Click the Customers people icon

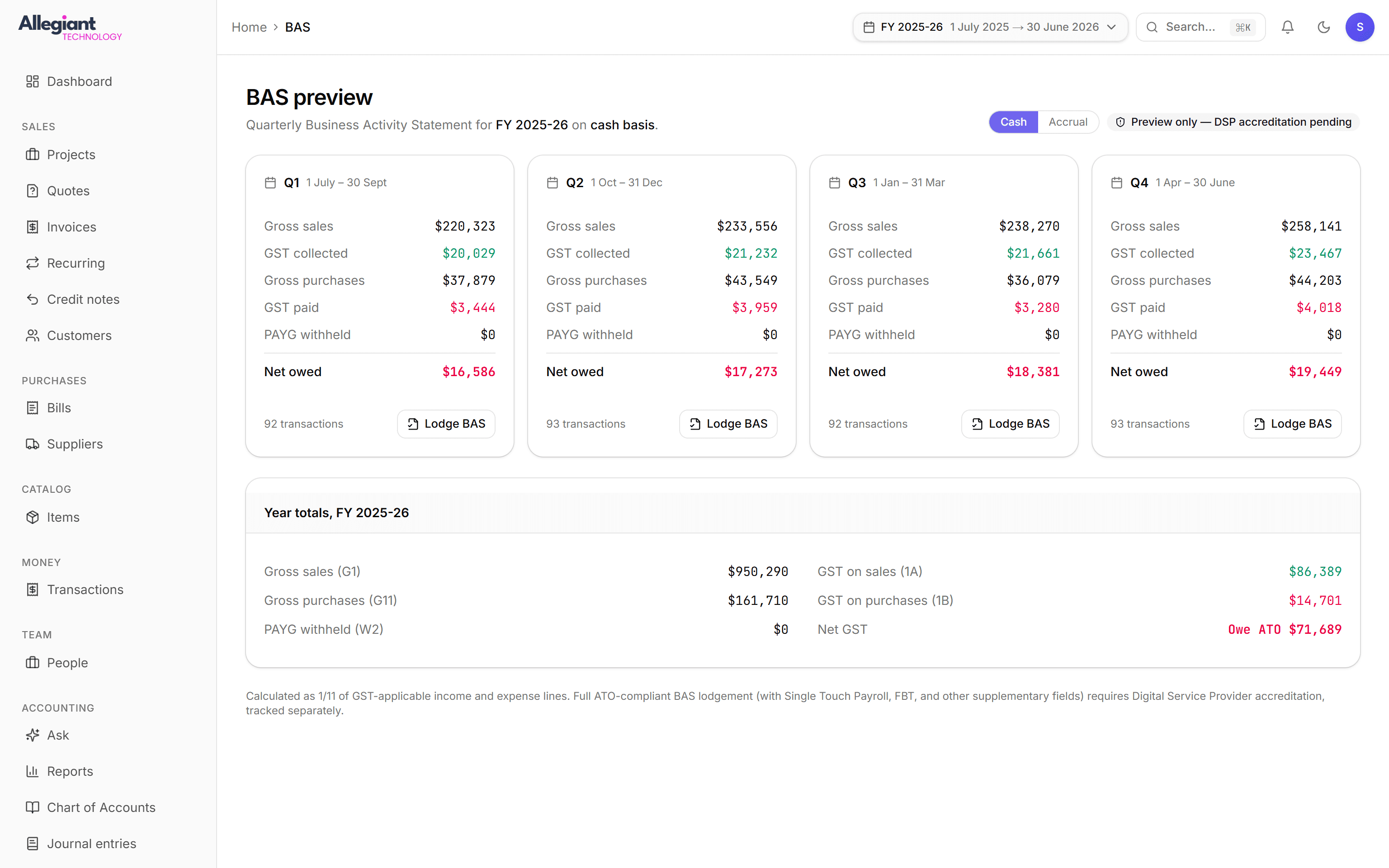32,335
